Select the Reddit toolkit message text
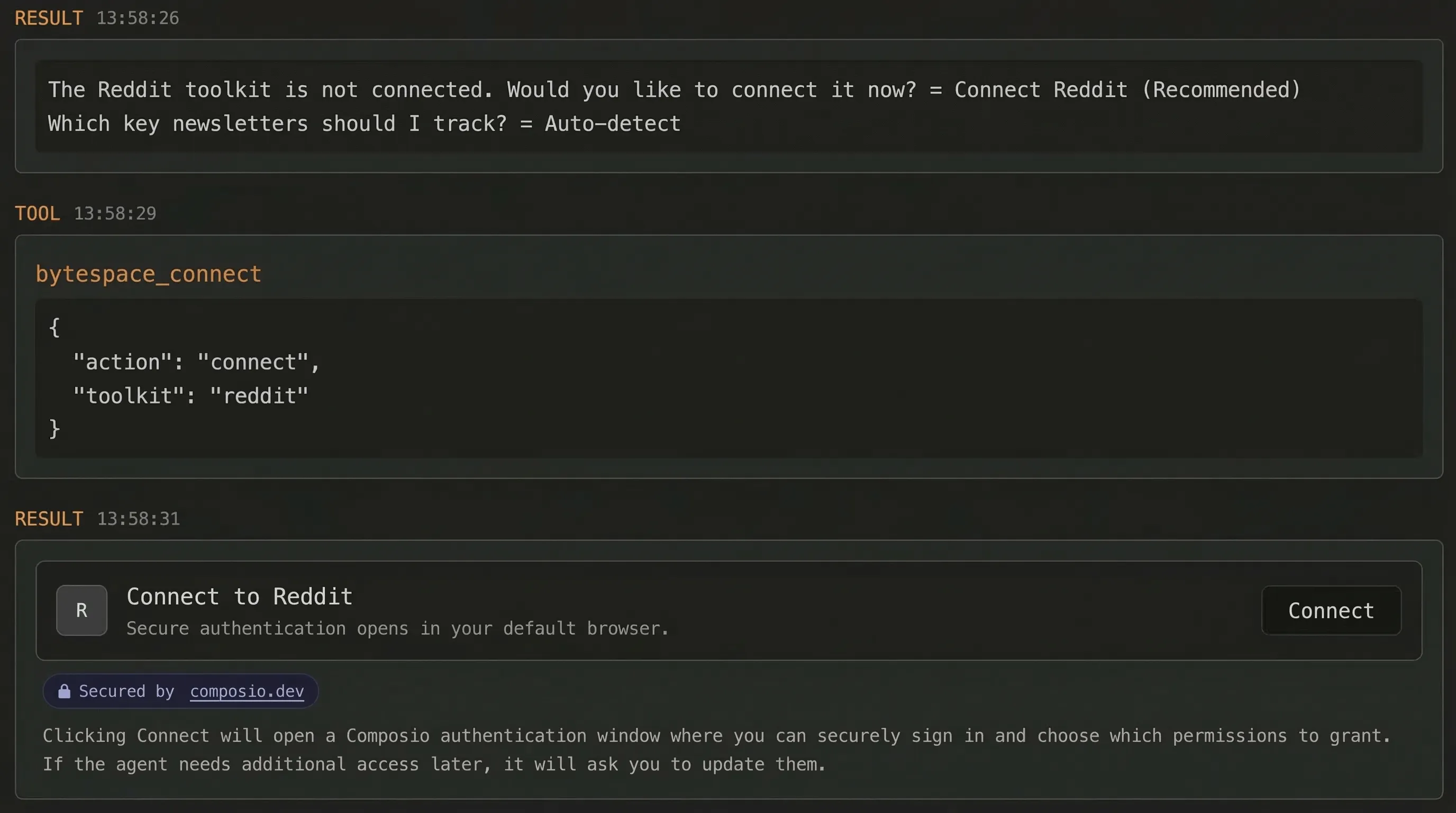Viewport: 1456px width, 813px height. coord(672,106)
